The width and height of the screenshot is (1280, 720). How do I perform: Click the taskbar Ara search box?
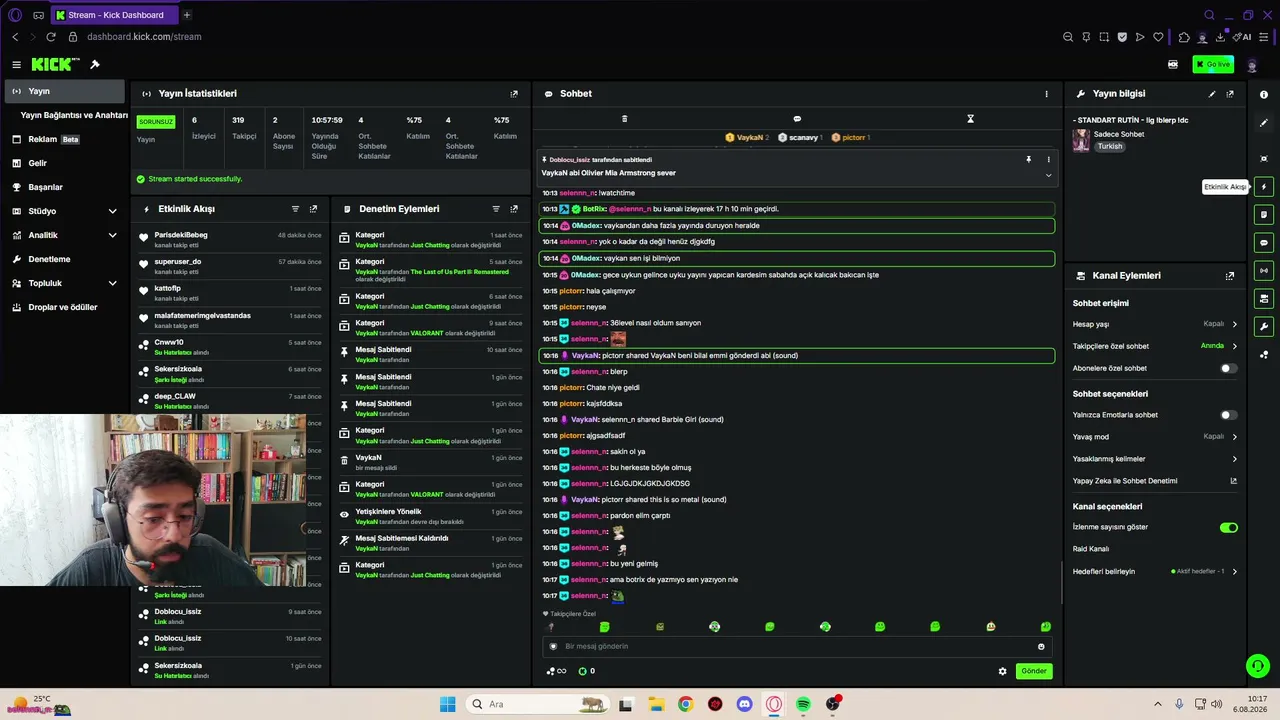click(537, 704)
